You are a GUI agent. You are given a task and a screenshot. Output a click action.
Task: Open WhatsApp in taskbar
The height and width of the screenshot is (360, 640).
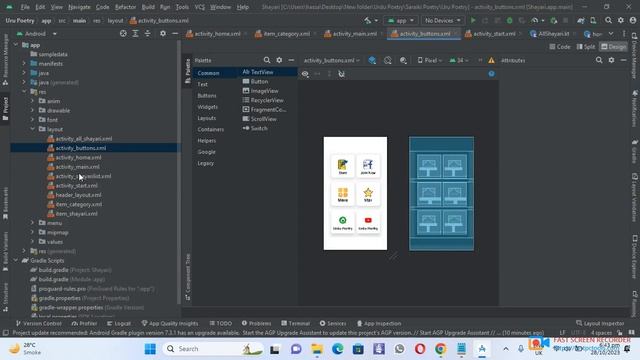[x=399, y=349]
